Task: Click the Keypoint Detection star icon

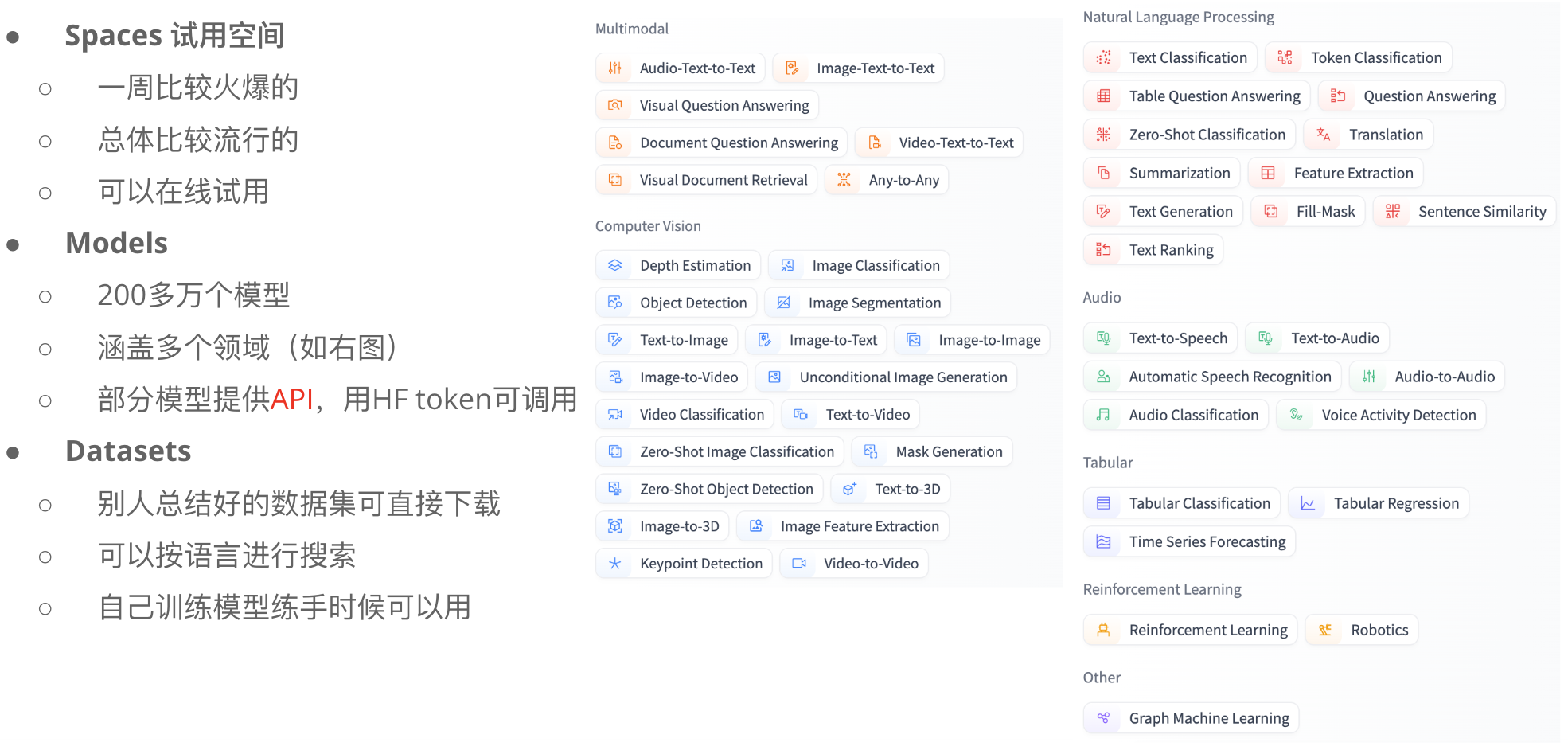Action: click(x=615, y=564)
